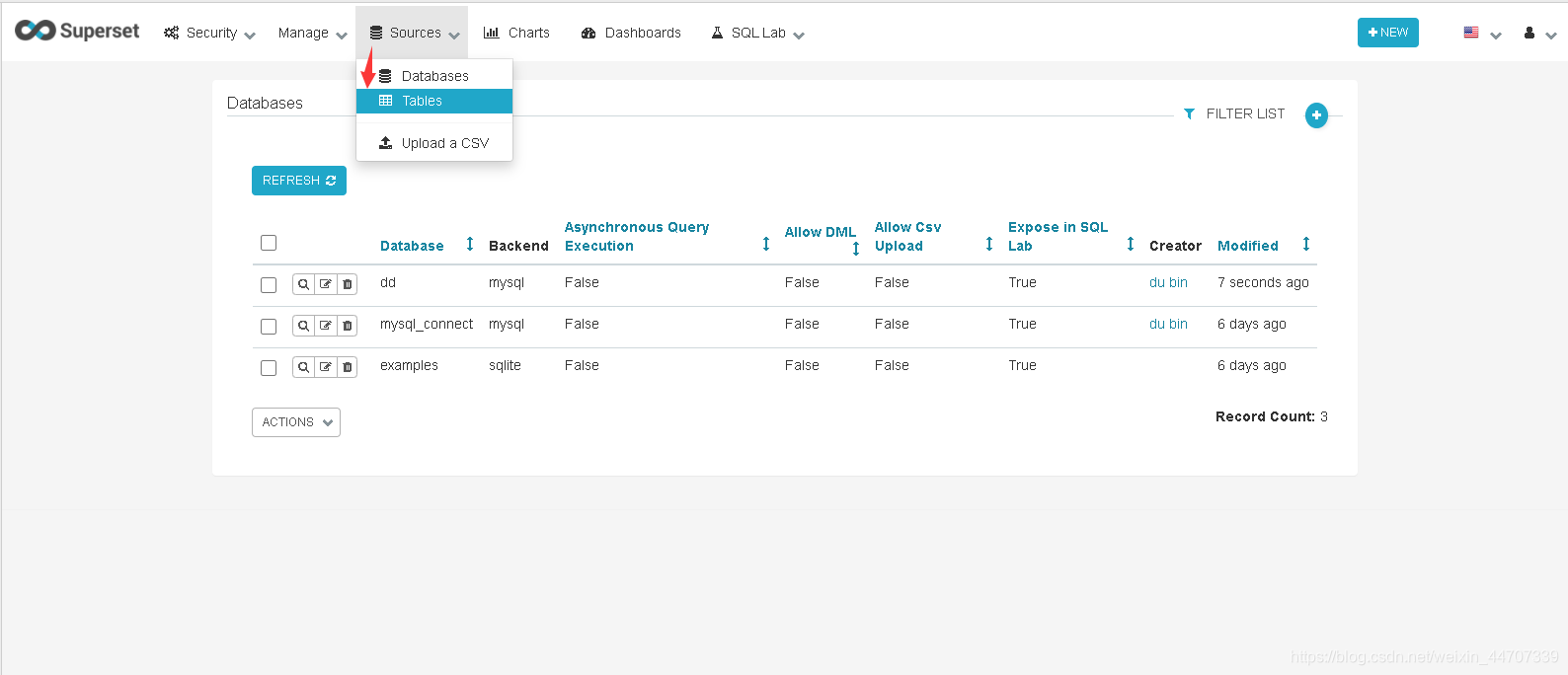The image size is (1568, 675).
Task: Choose Upload a CSV menu item
Action: [434, 143]
